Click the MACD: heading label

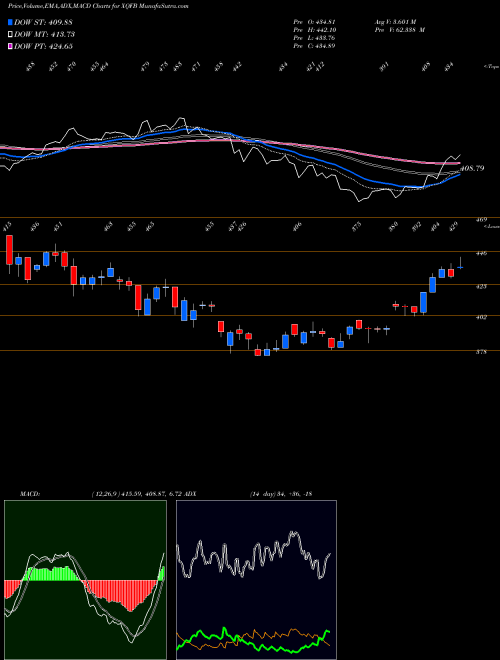(30, 493)
